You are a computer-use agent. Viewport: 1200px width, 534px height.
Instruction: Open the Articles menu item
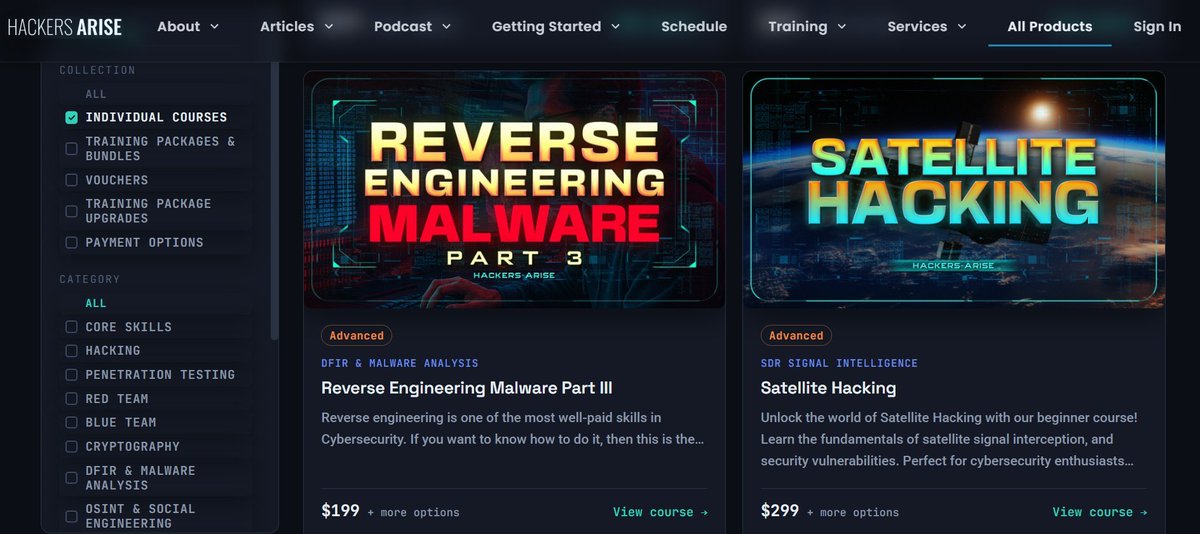[x=287, y=27]
